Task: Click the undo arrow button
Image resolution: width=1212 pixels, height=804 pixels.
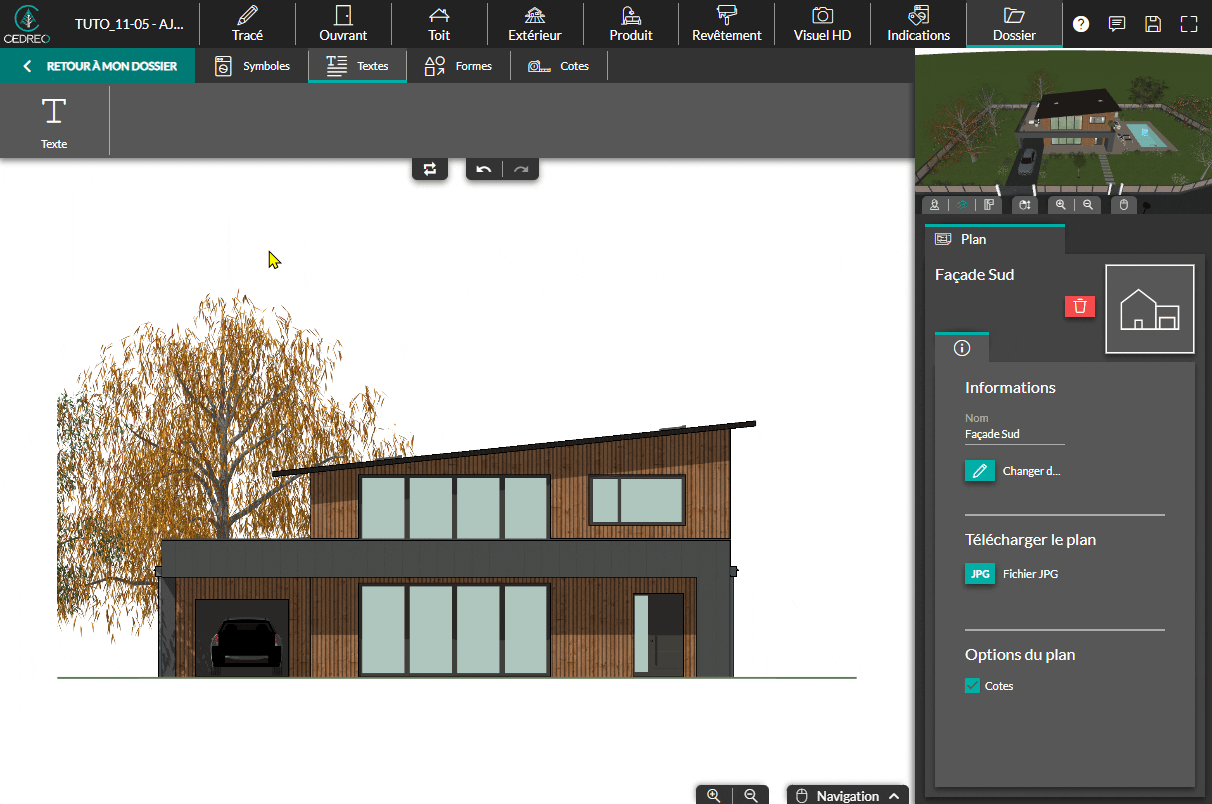Action: pyautogui.click(x=484, y=169)
